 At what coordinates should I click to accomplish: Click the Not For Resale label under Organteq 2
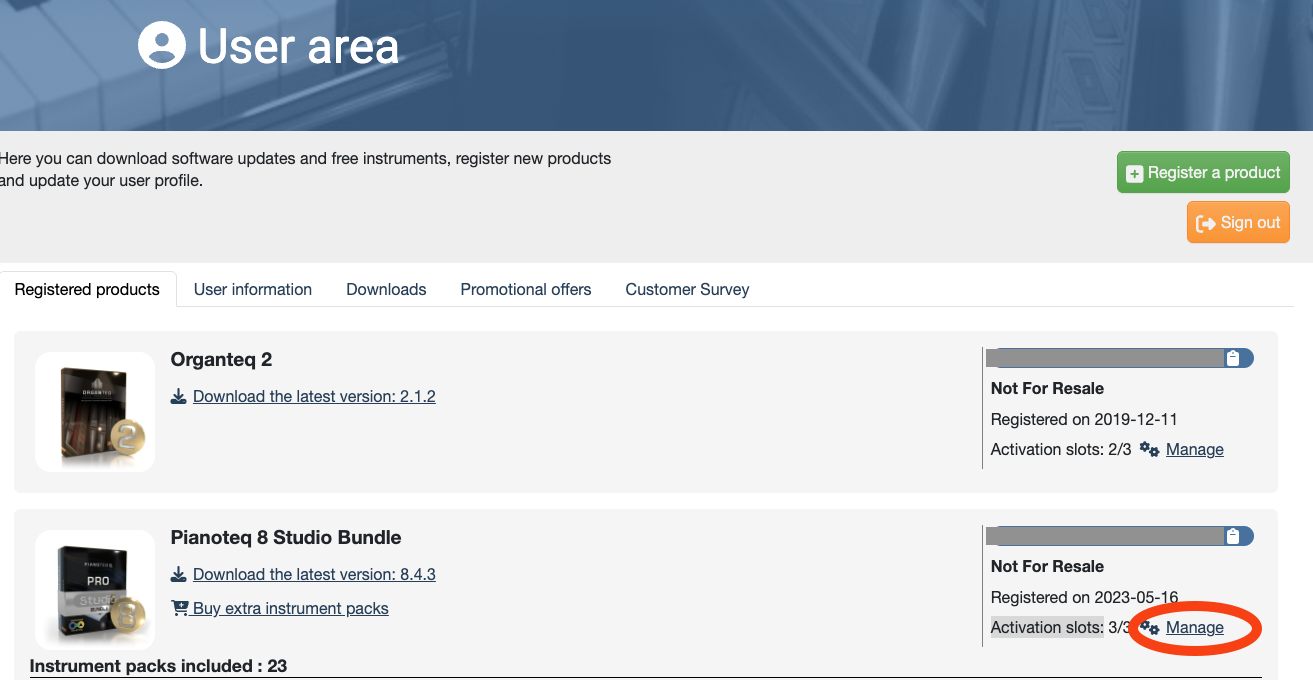1047,388
